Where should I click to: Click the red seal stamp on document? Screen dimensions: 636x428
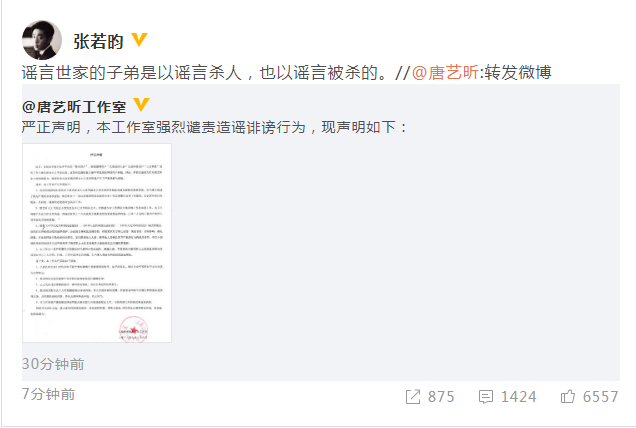[x=133, y=329]
